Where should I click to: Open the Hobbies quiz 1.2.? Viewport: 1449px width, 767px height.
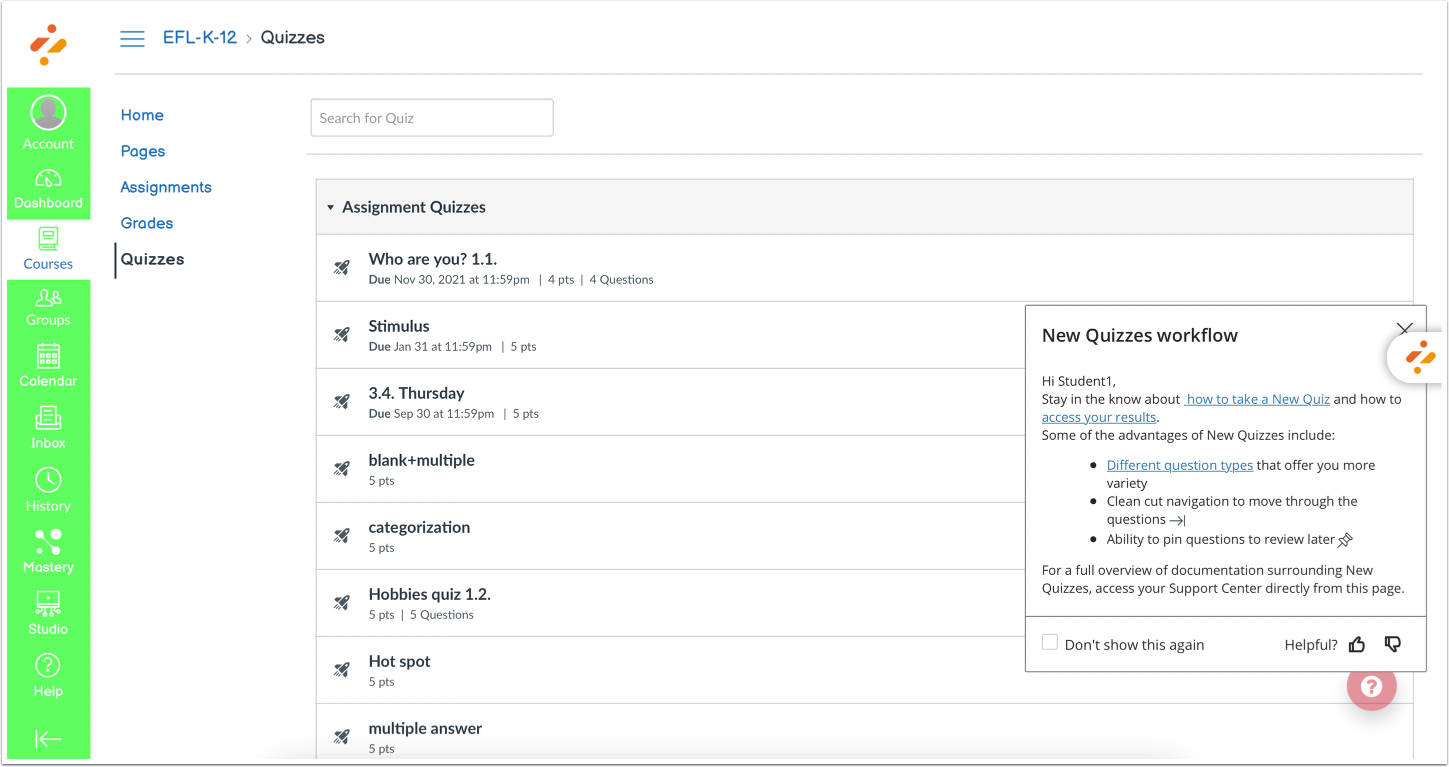[x=430, y=594]
